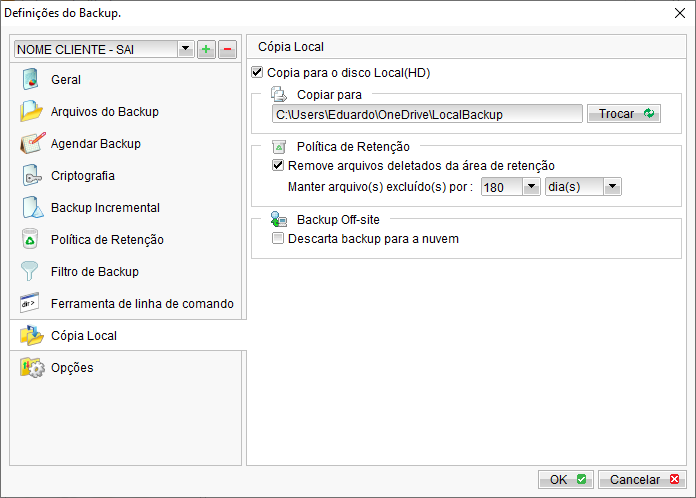Screen dimensions: 696x498
Task: Click the Política de Retenção recycle bin icon
Action: pyautogui.click(x=31, y=240)
